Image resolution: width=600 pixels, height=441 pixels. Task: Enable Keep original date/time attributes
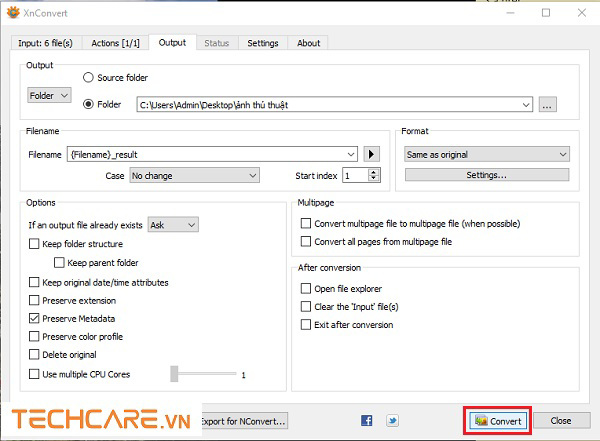34,283
